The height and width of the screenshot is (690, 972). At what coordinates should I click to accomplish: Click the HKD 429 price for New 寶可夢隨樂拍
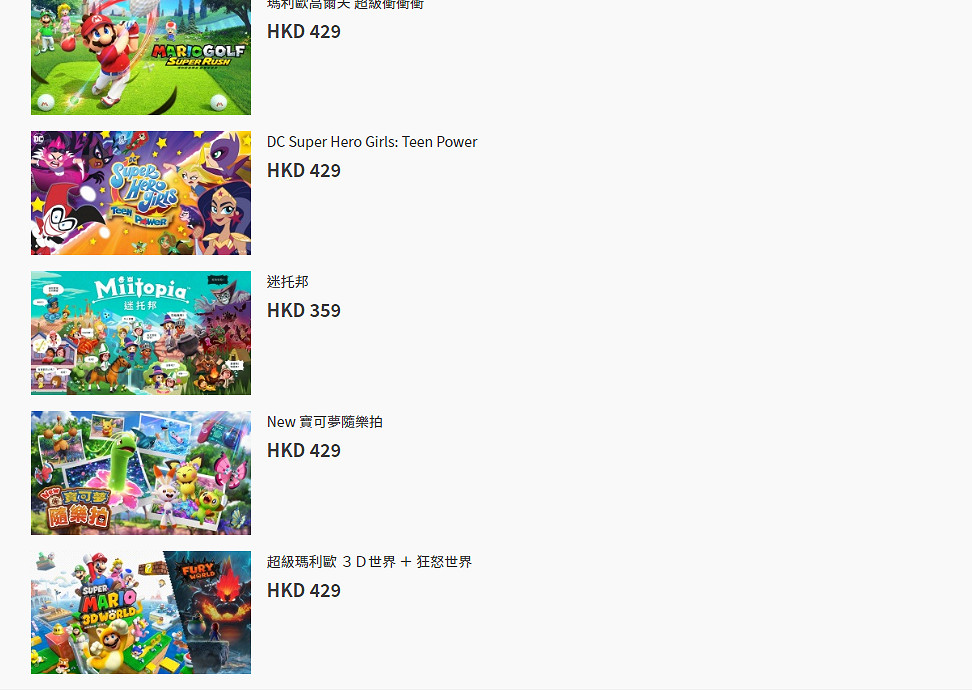pos(304,451)
